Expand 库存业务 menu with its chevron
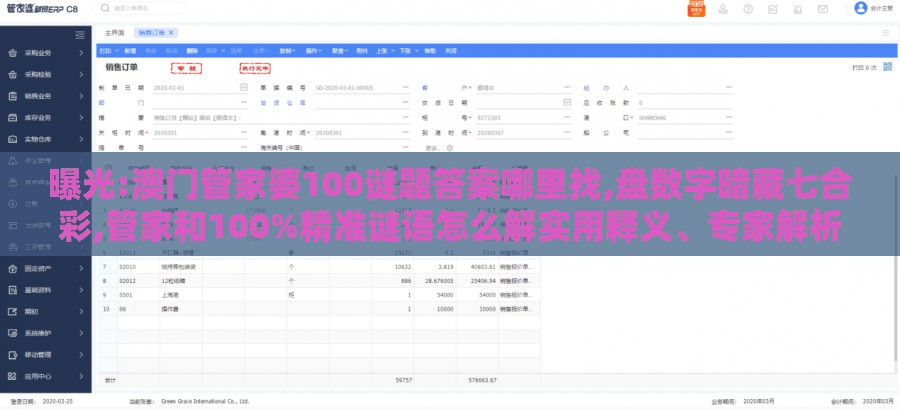 click(82, 118)
